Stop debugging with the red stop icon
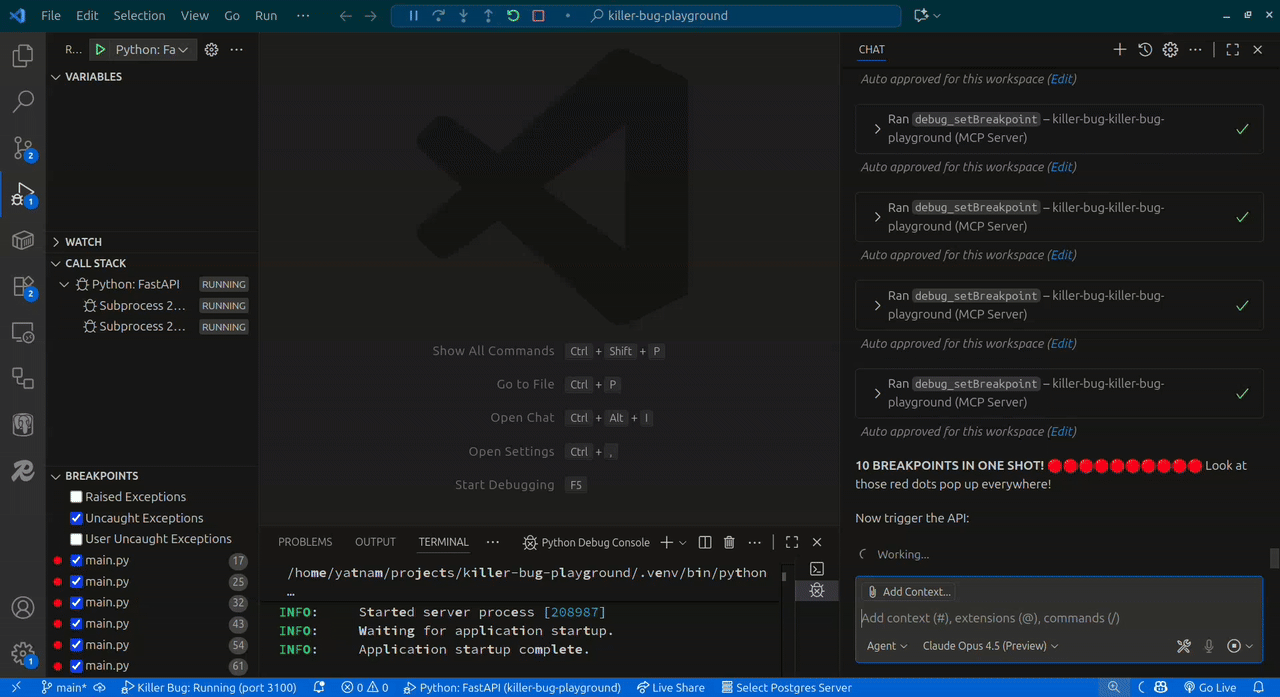 (537, 15)
